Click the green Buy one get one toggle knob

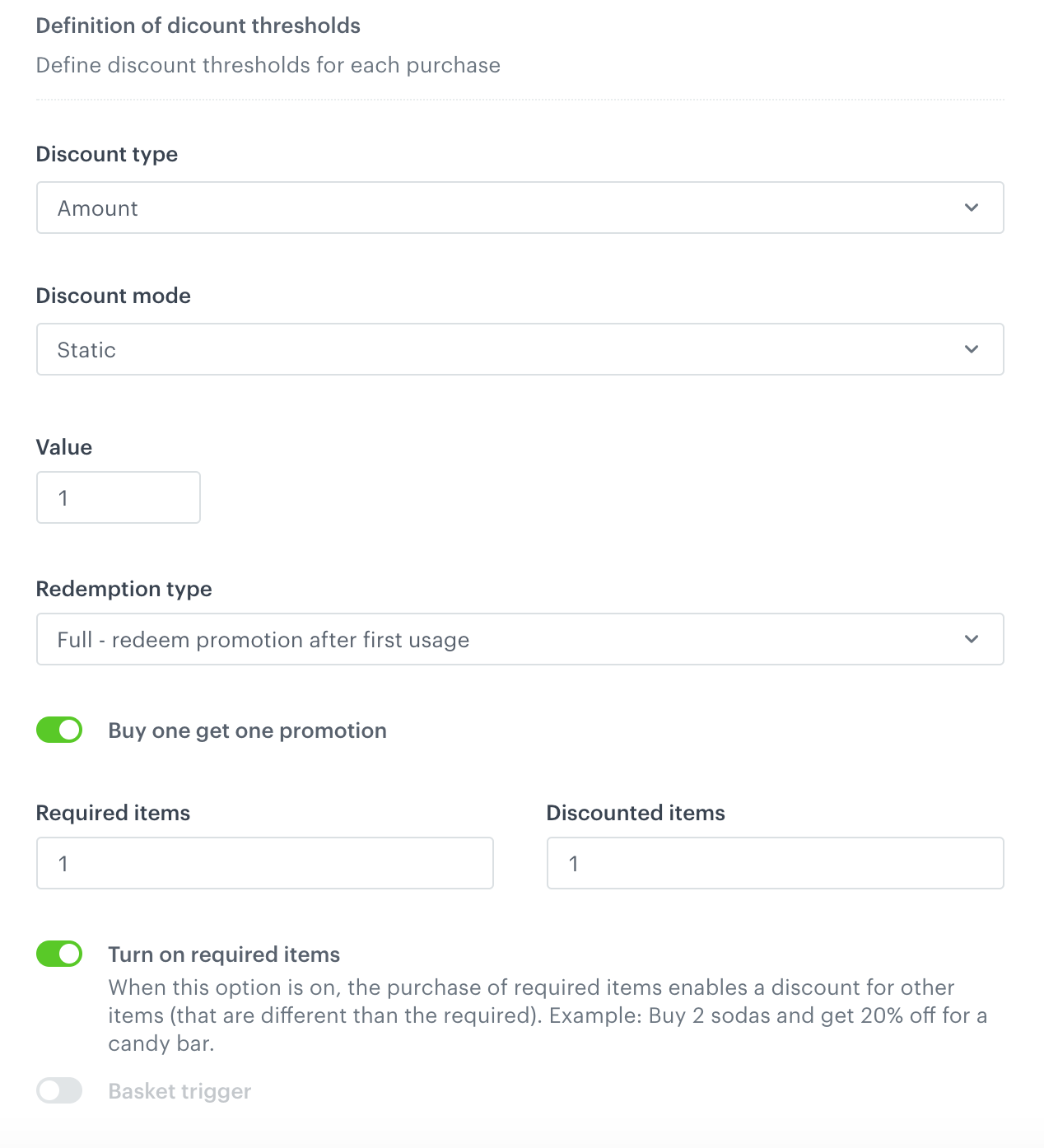(69, 730)
